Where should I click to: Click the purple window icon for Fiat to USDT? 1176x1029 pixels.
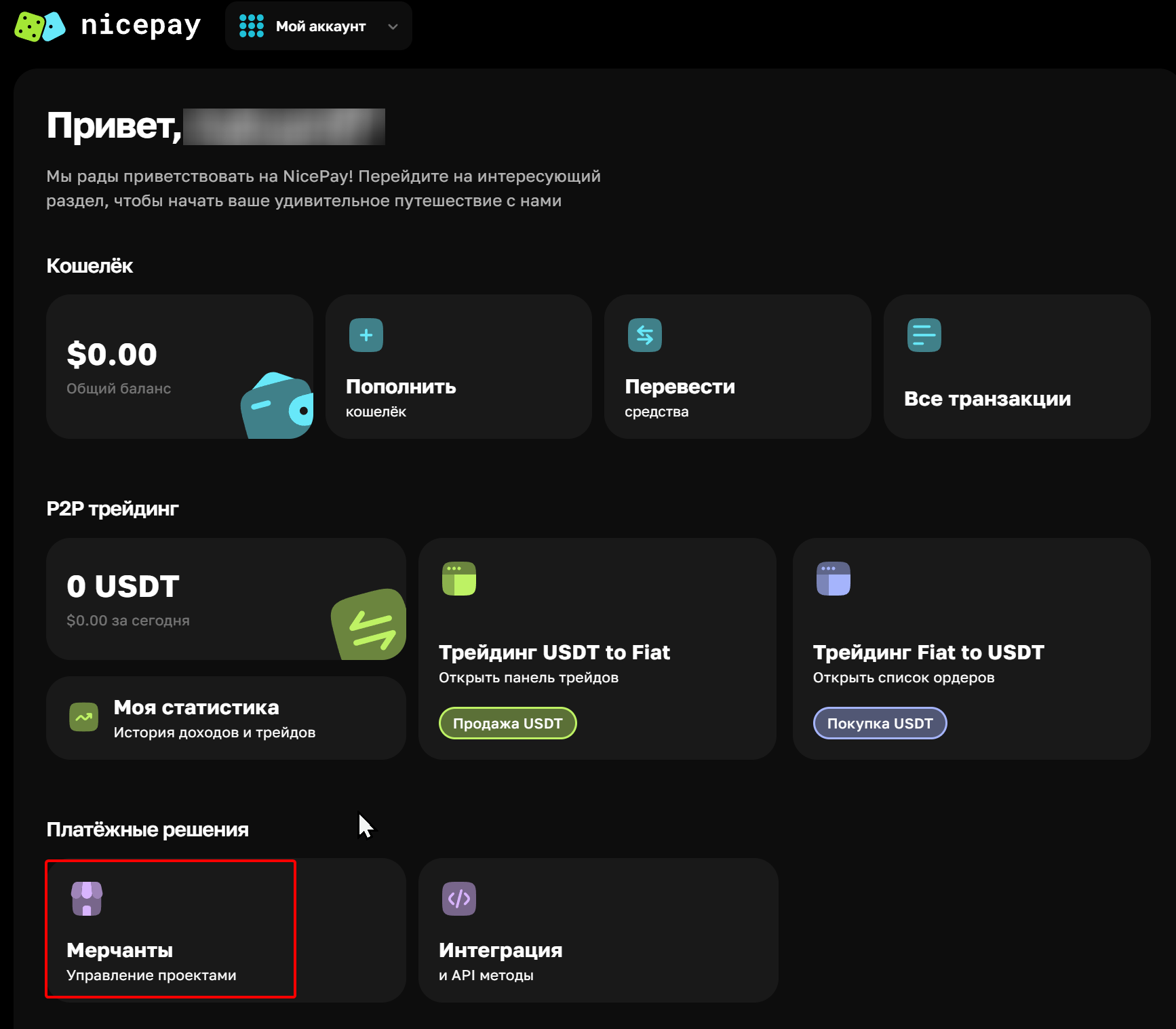point(834,579)
